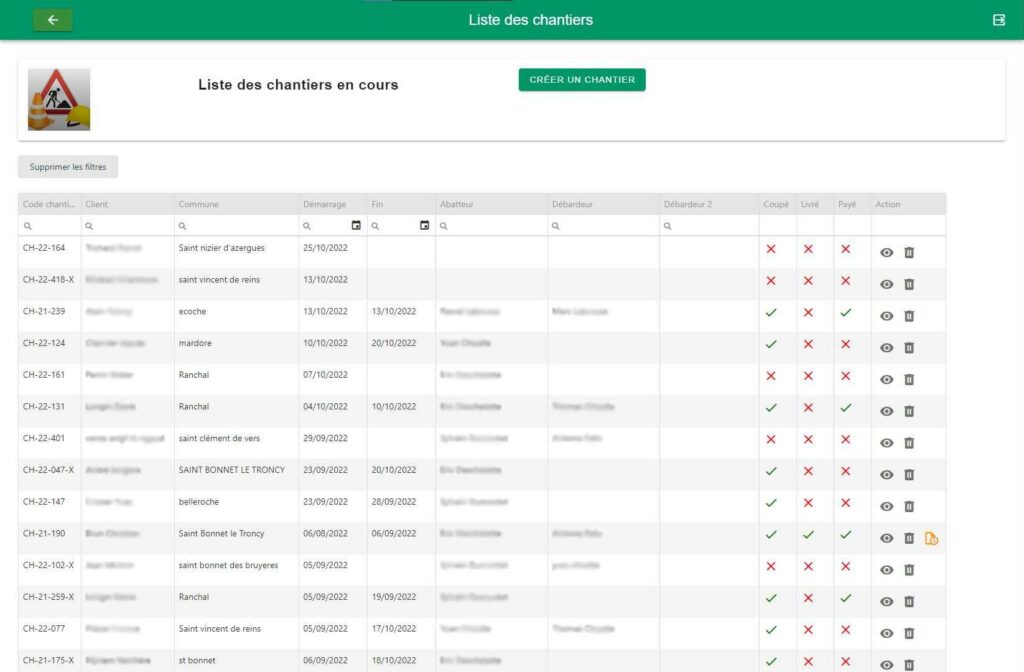Focus the Code chantier filter field
This screenshot has height=672, width=1024.
tap(50, 226)
